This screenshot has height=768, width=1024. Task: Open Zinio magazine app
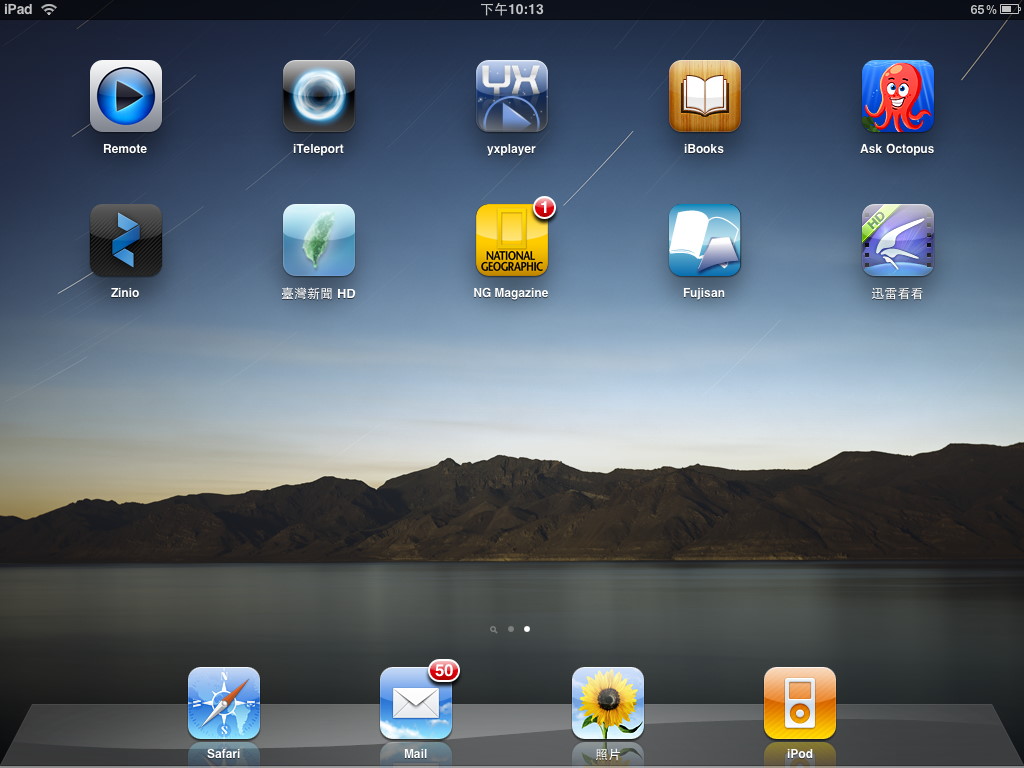[125, 240]
